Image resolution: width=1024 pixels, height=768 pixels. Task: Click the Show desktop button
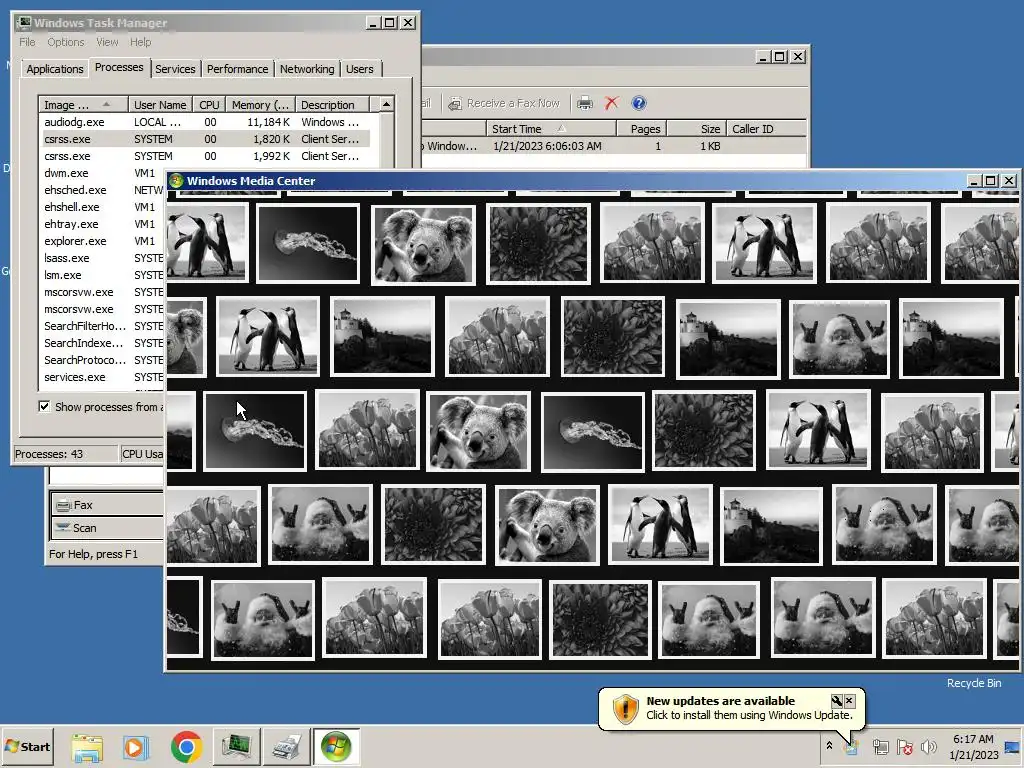[x=1014, y=746]
